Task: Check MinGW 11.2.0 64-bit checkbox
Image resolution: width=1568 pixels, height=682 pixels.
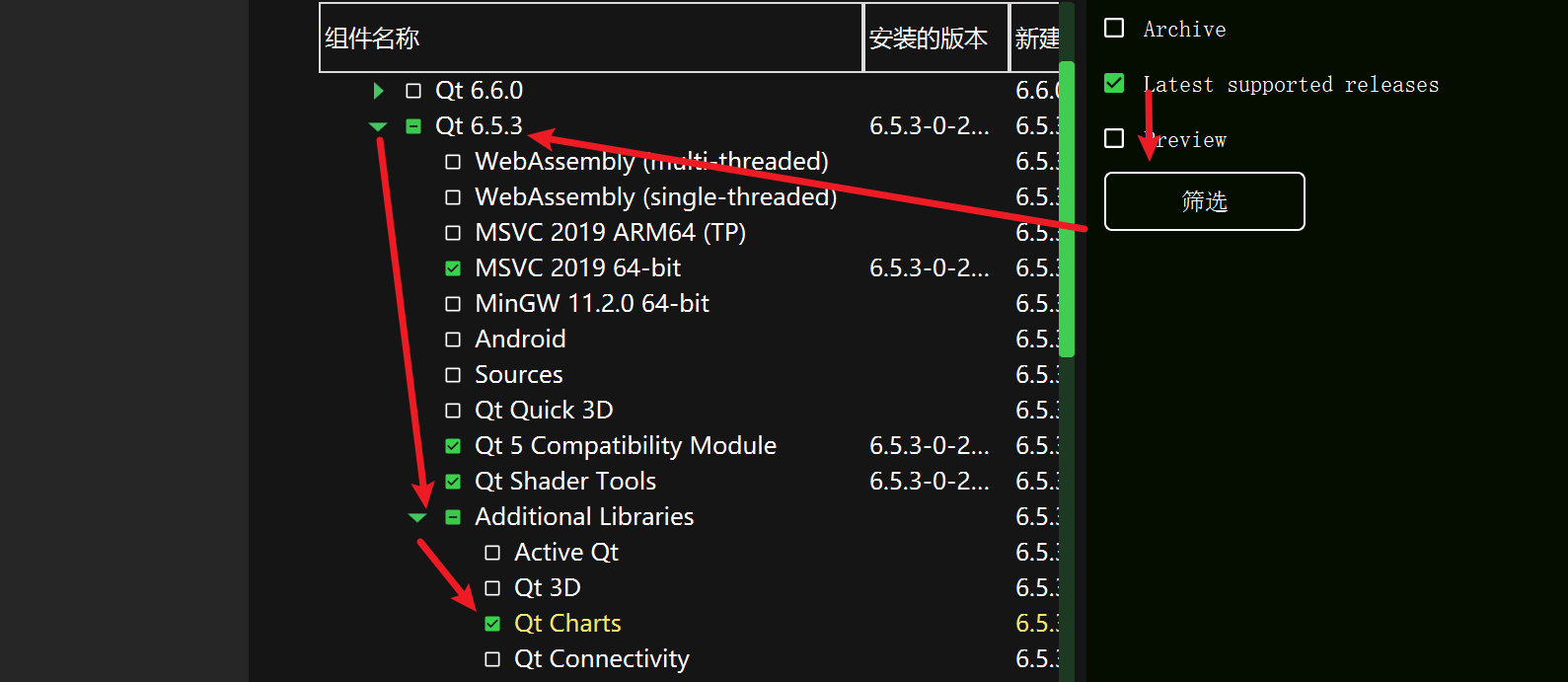Action: 453,304
